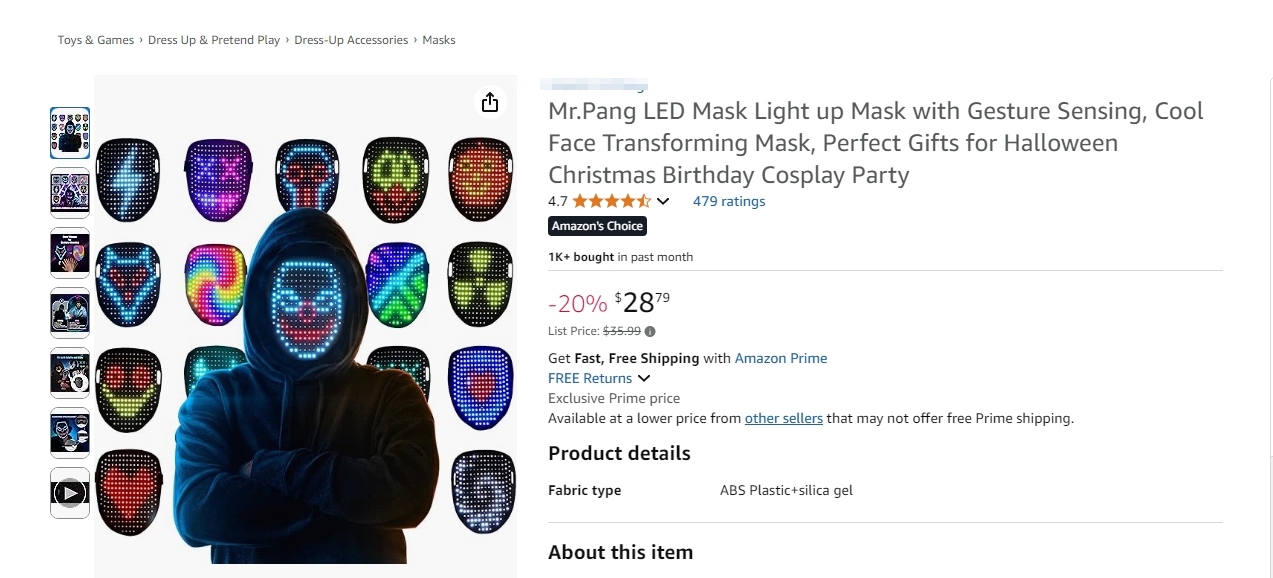Click the Mr.Pang brand name above the title
The image size is (1273, 578).
pos(593,85)
